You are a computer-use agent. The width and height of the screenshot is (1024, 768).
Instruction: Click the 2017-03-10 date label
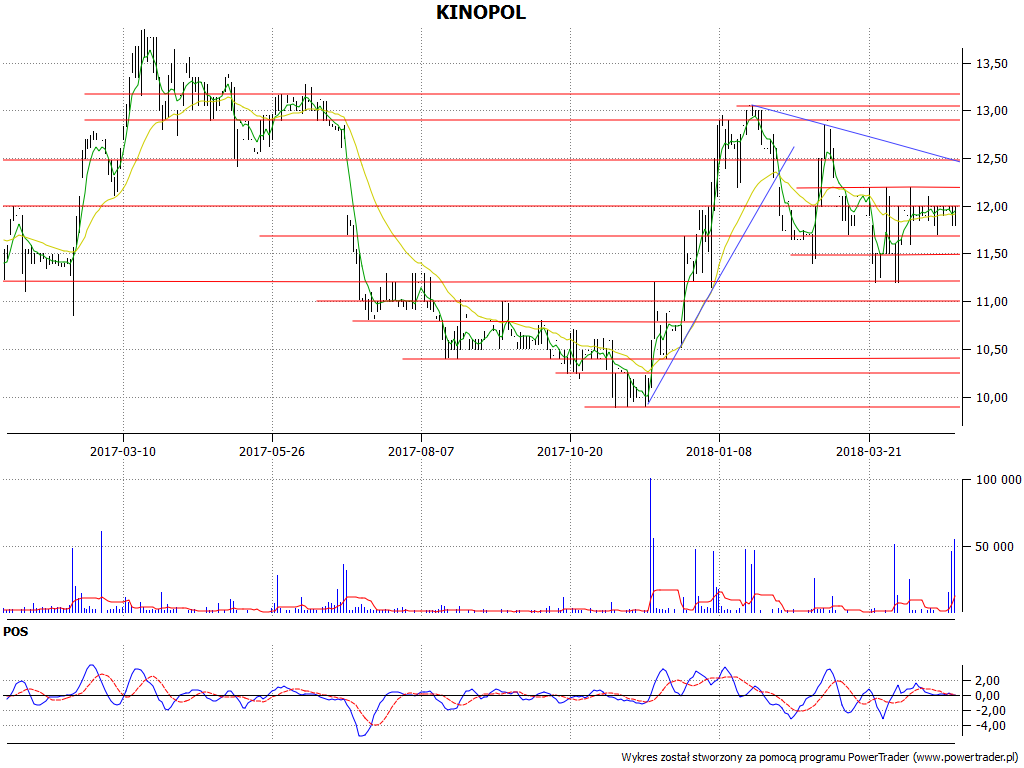point(123,451)
